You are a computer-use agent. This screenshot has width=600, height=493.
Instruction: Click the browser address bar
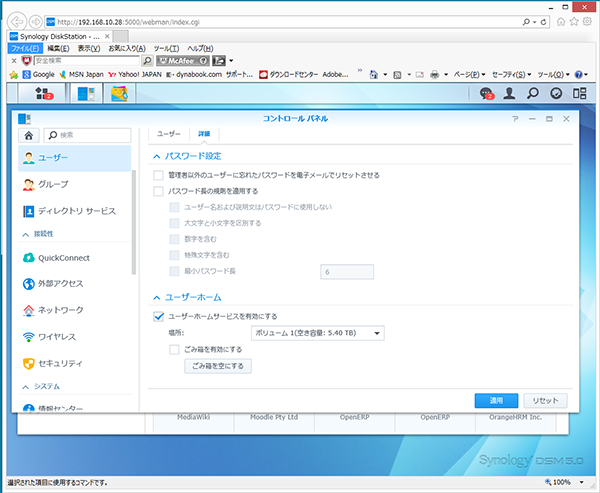[283, 22]
